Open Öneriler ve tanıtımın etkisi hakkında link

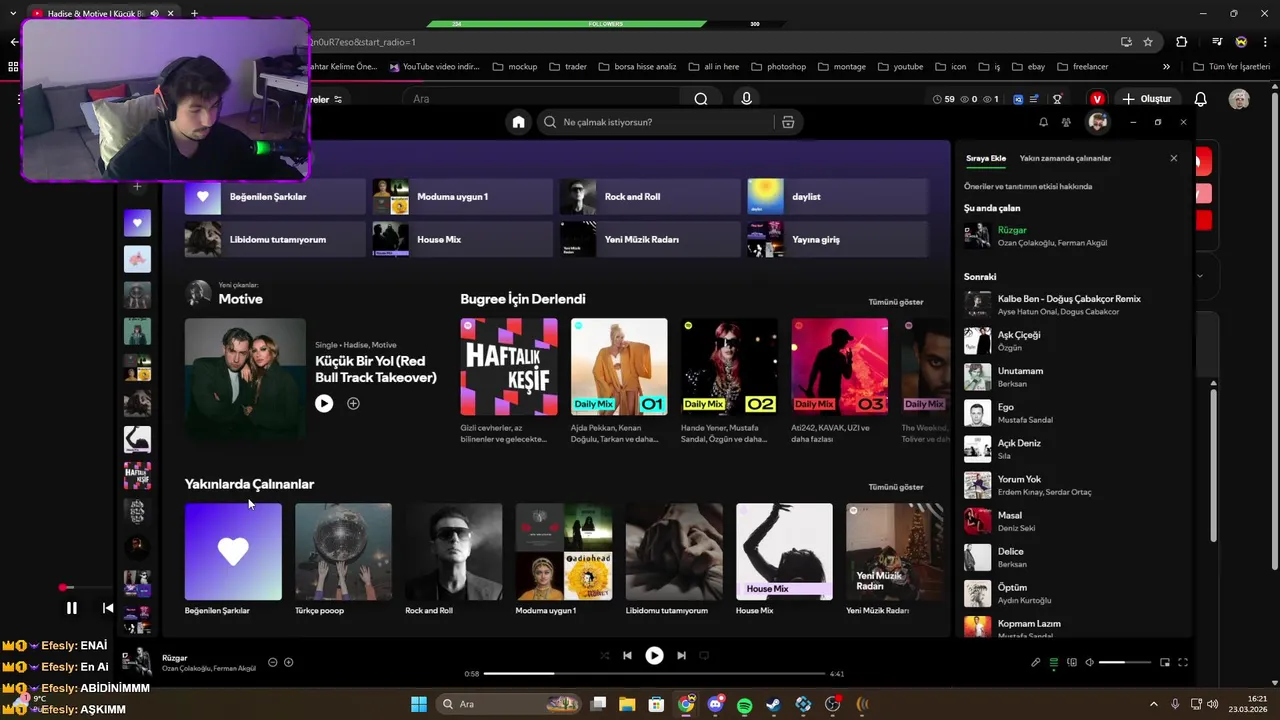point(1028,187)
